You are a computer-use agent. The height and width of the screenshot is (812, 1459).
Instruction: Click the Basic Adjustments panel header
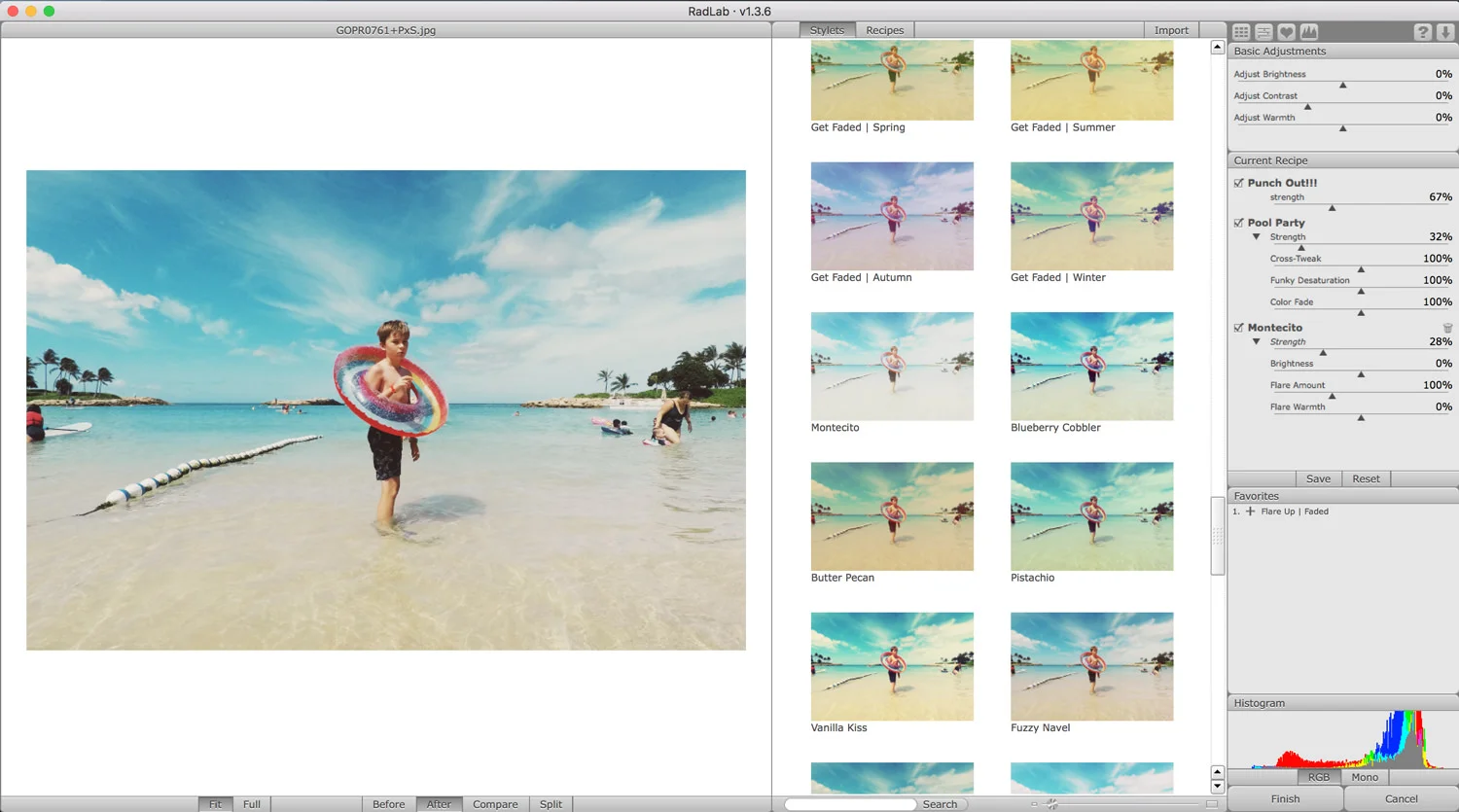click(1342, 52)
